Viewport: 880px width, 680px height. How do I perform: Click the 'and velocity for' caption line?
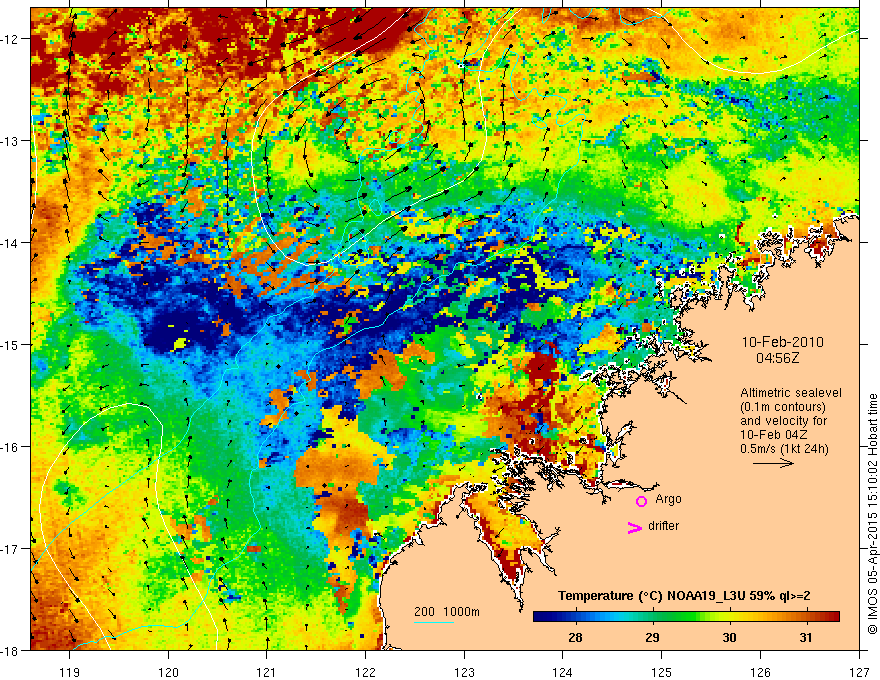(783, 421)
